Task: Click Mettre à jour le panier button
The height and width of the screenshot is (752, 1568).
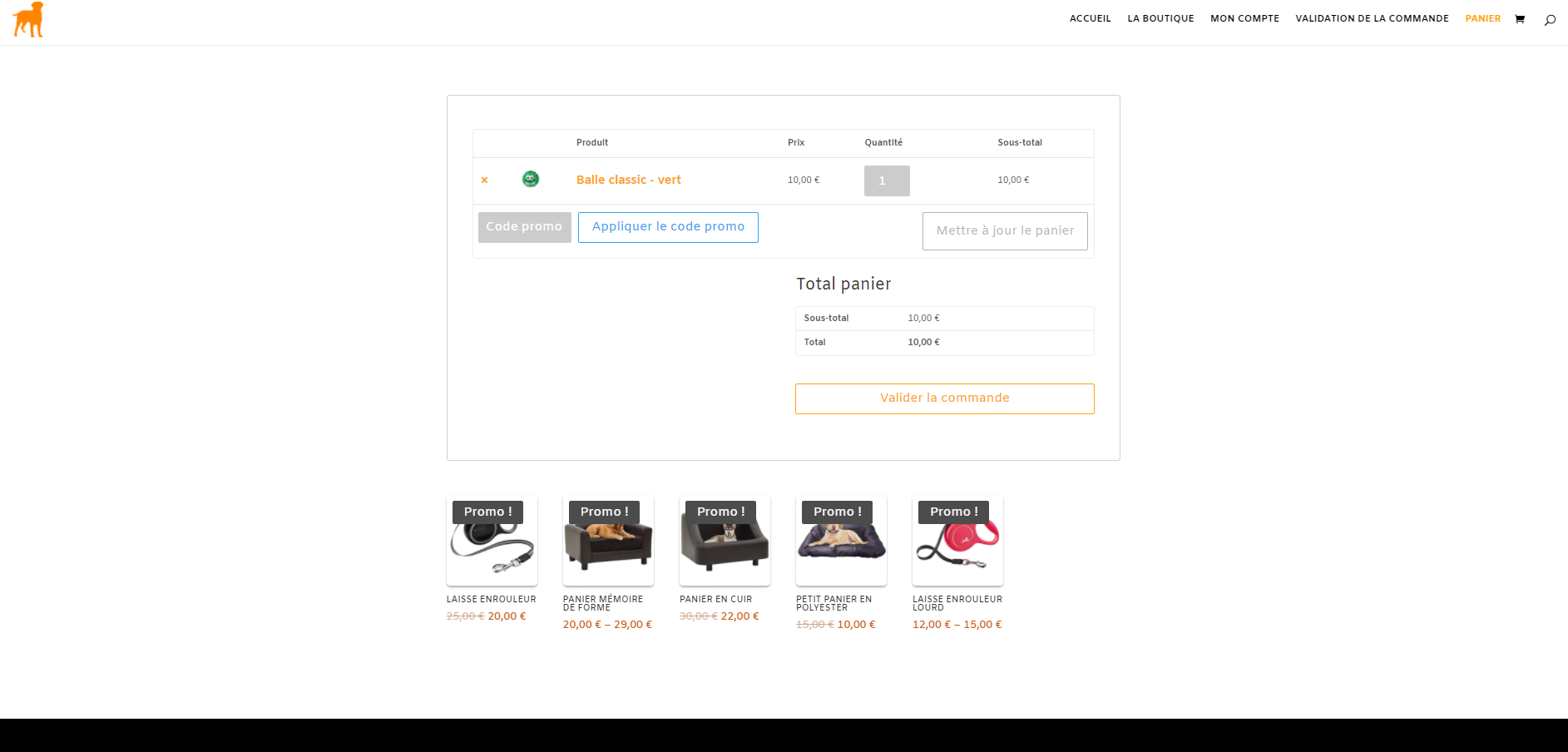Action: 1004,230
